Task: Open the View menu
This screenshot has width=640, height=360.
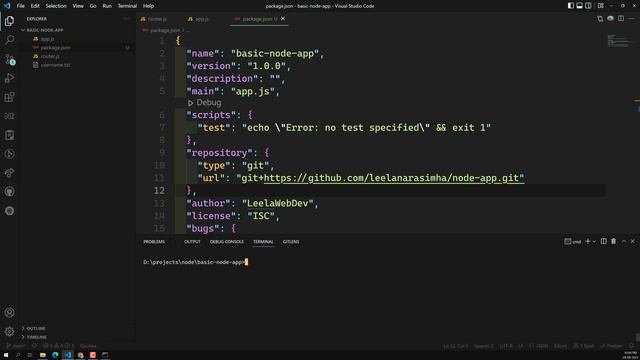Action: (78, 6)
